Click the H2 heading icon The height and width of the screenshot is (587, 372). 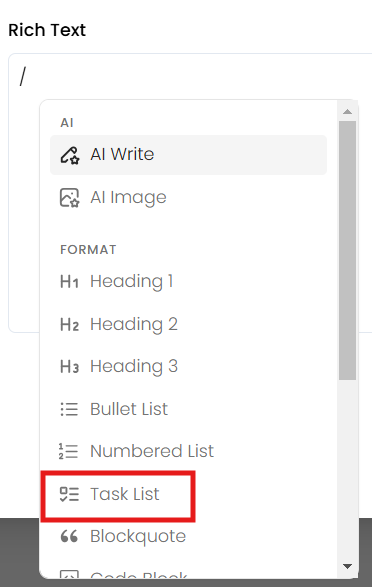click(70, 324)
